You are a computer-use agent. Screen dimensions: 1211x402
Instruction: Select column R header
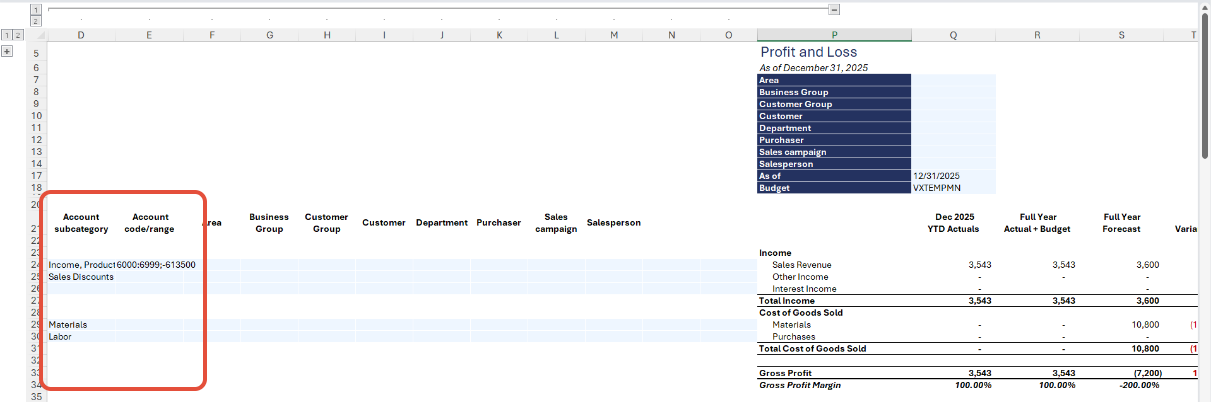1037,35
